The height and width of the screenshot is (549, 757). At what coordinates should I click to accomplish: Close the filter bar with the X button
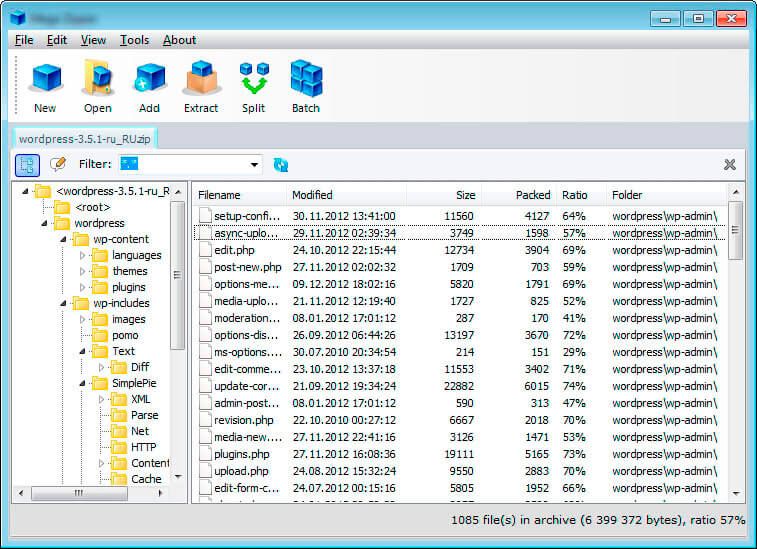pyautogui.click(x=730, y=164)
